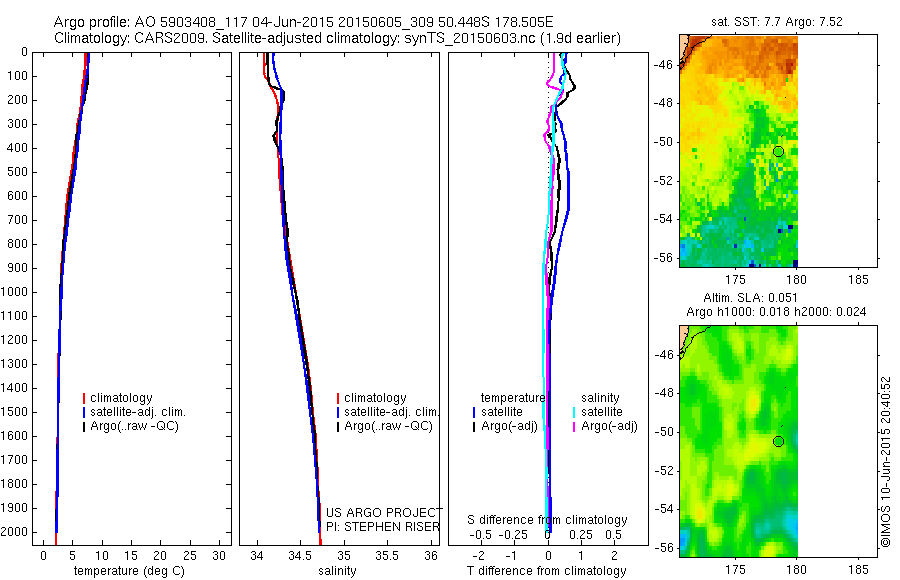This screenshot has width=900, height=580.
Task: Click the 'salinity' x-axis label under second panel
Action: pyautogui.click(x=337, y=571)
